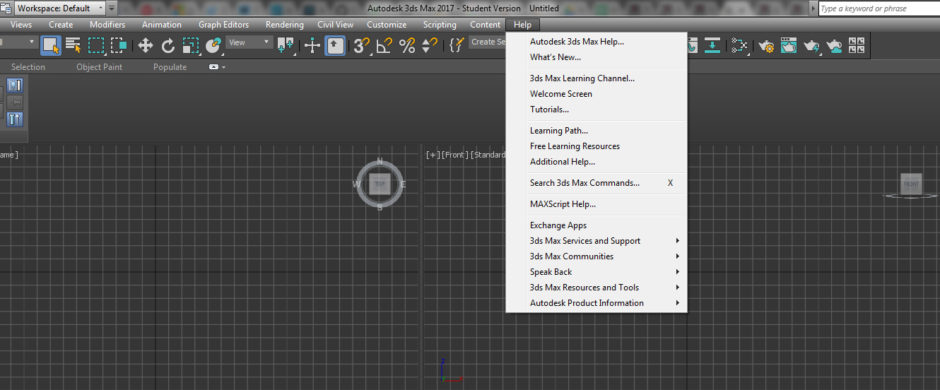Open the Workspace: Default dropdown
This screenshot has width=940, height=390.
(59, 8)
